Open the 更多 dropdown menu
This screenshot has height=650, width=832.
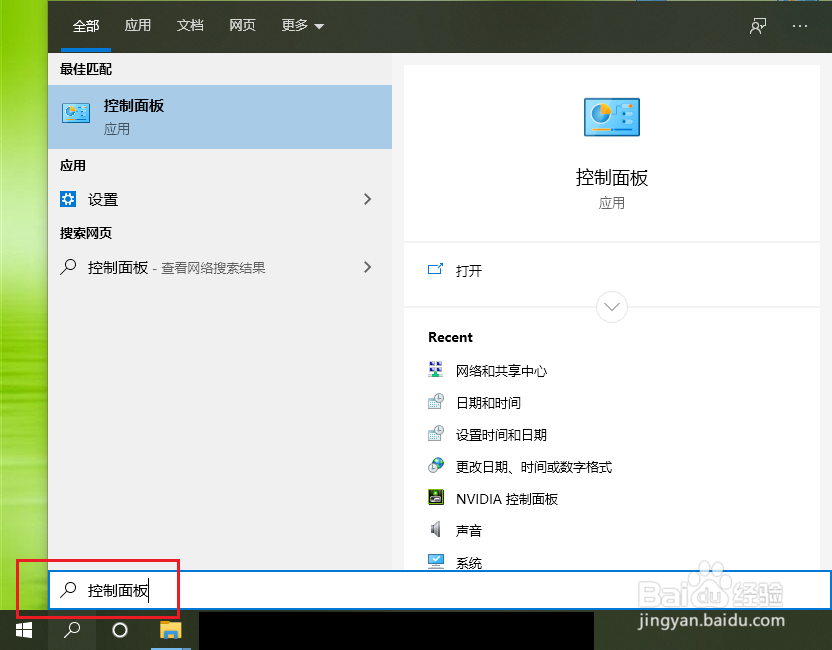click(302, 26)
